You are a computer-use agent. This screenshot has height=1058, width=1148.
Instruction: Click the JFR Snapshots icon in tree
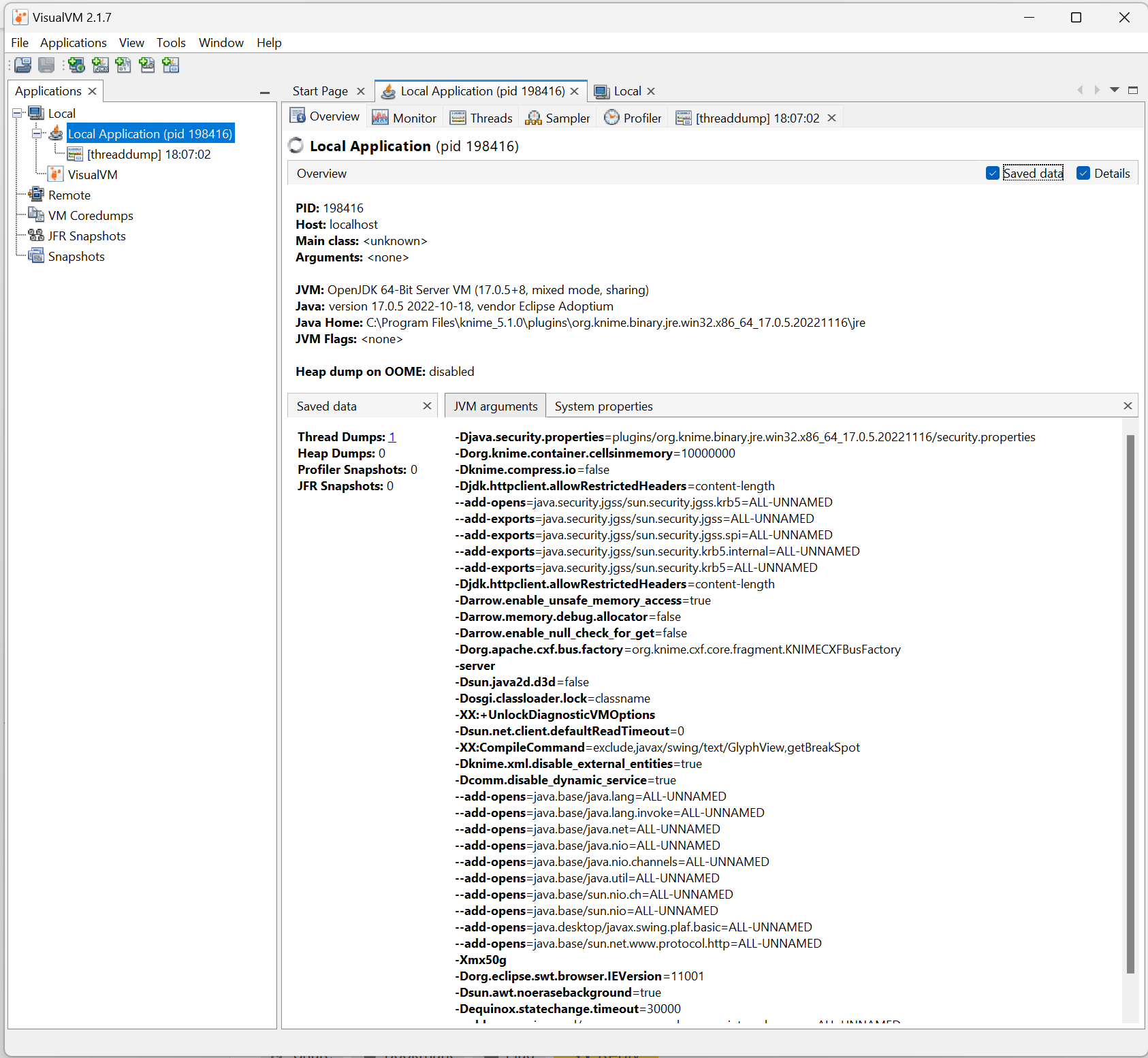(36, 236)
